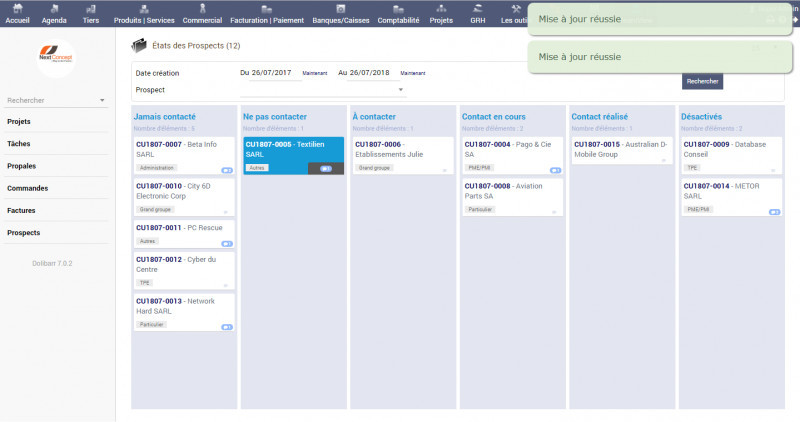Open CU1807-0008 Aviation Parts SA card
This screenshot has height=422, width=800.
[512, 197]
